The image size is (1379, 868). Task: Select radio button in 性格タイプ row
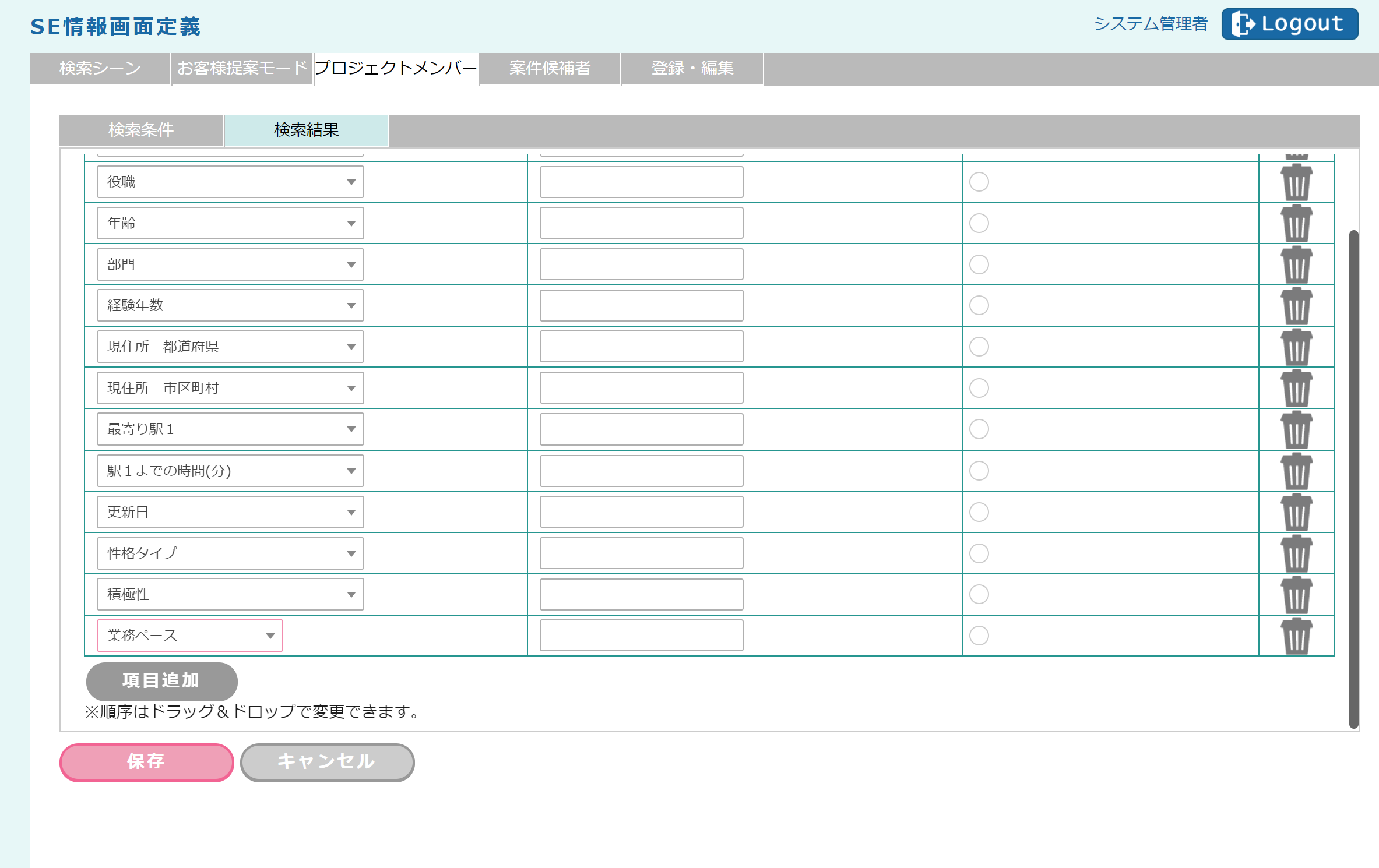pyautogui.click(x=979, y=553)
